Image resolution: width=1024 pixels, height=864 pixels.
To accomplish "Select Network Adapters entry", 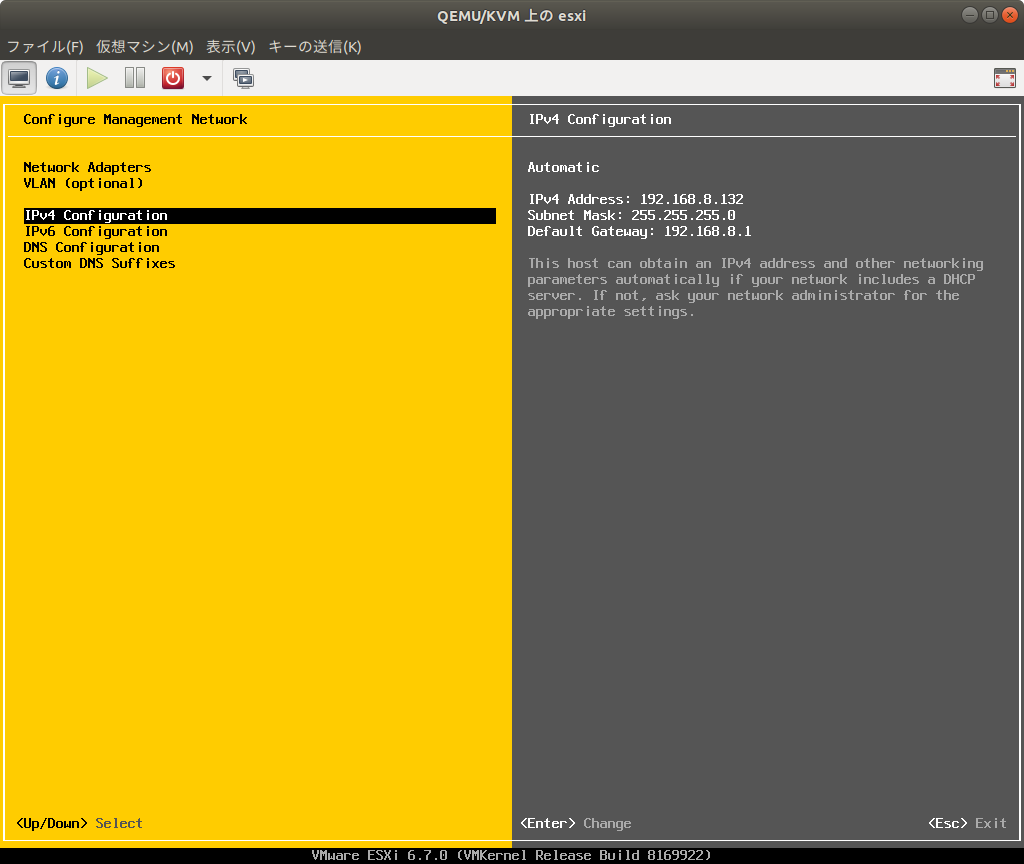I will coord(87,167).
